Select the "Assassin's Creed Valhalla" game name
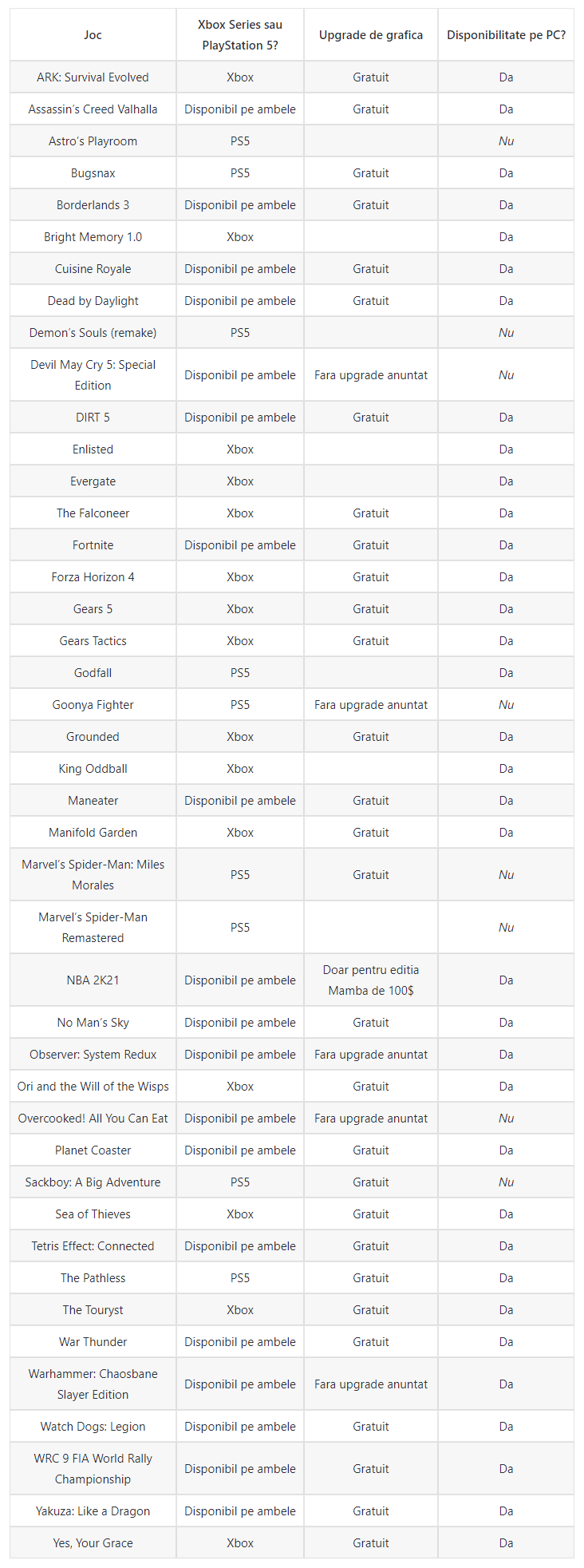This screenshot has width=584, height=1568. coord(93,109)
